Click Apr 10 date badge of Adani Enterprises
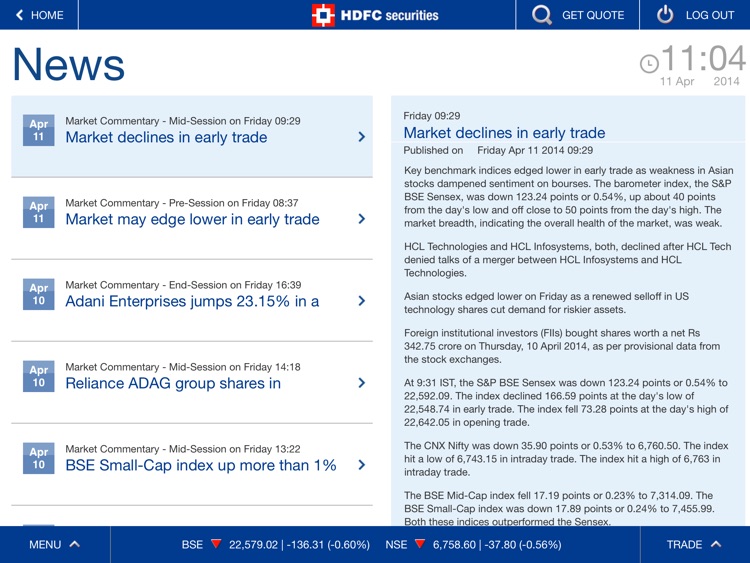 (39, 294)
